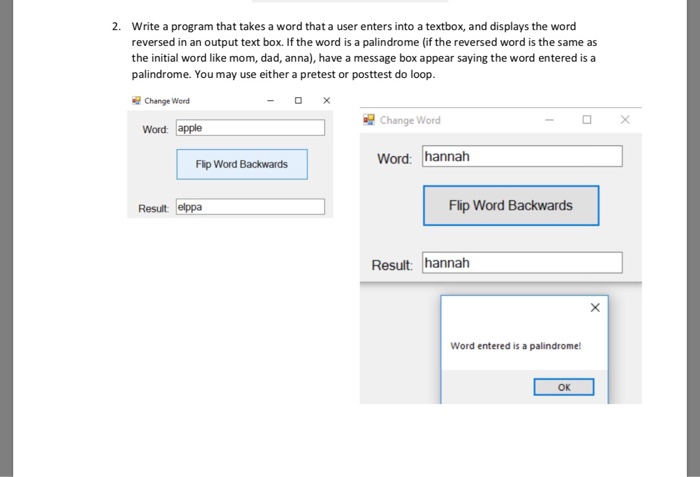Close the hannah Change Word window
Image resolution: width=700 pixels, height=477 pixels.
625,120
